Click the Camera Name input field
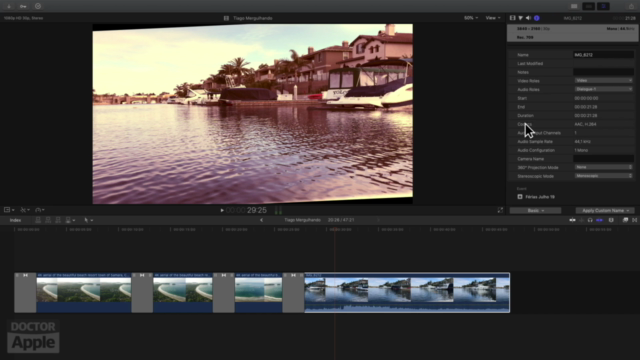This screenshot has height=360, width=640. pyautogui.click(x=603, y=159)
